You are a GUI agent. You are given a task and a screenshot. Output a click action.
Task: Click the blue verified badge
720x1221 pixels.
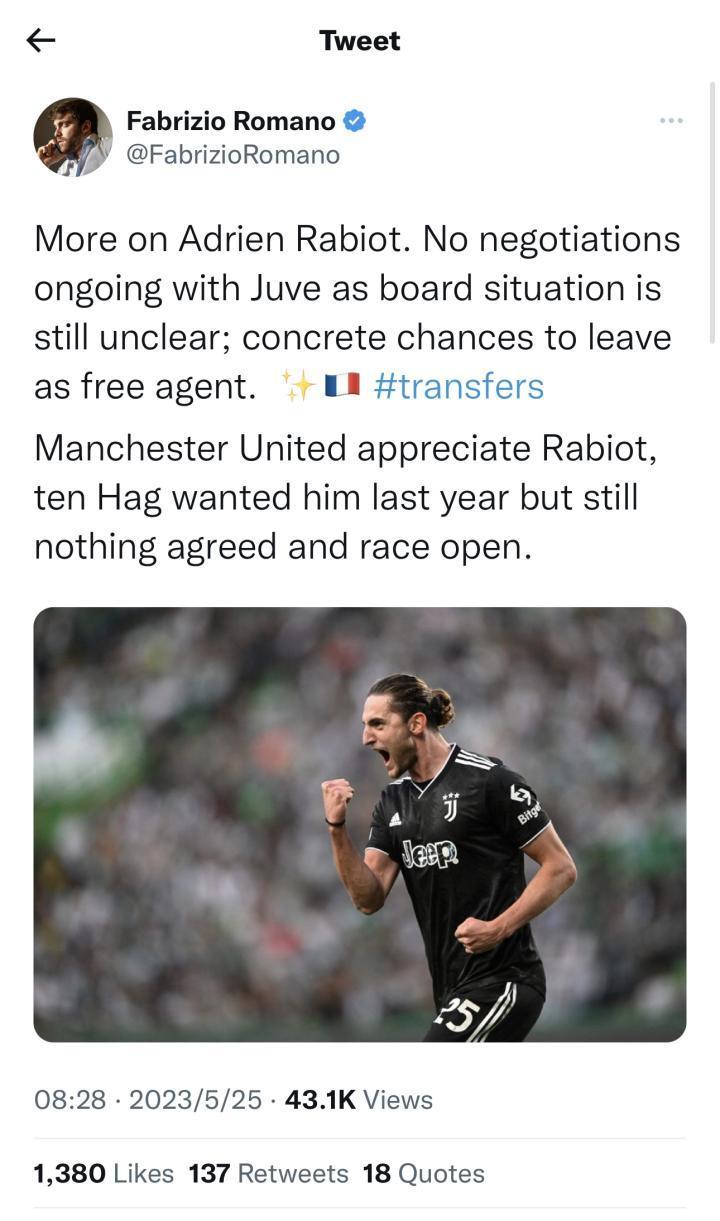(x=354, y=121)
